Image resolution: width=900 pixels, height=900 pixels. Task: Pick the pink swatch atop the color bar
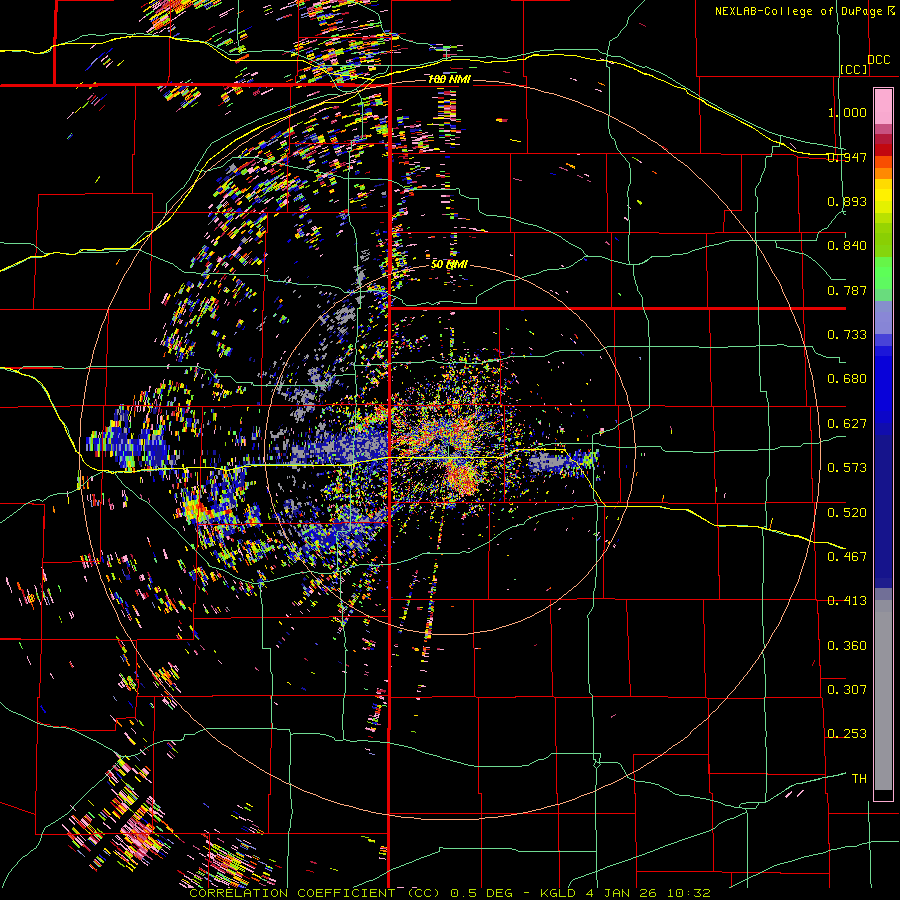click(x=883, y=106)
